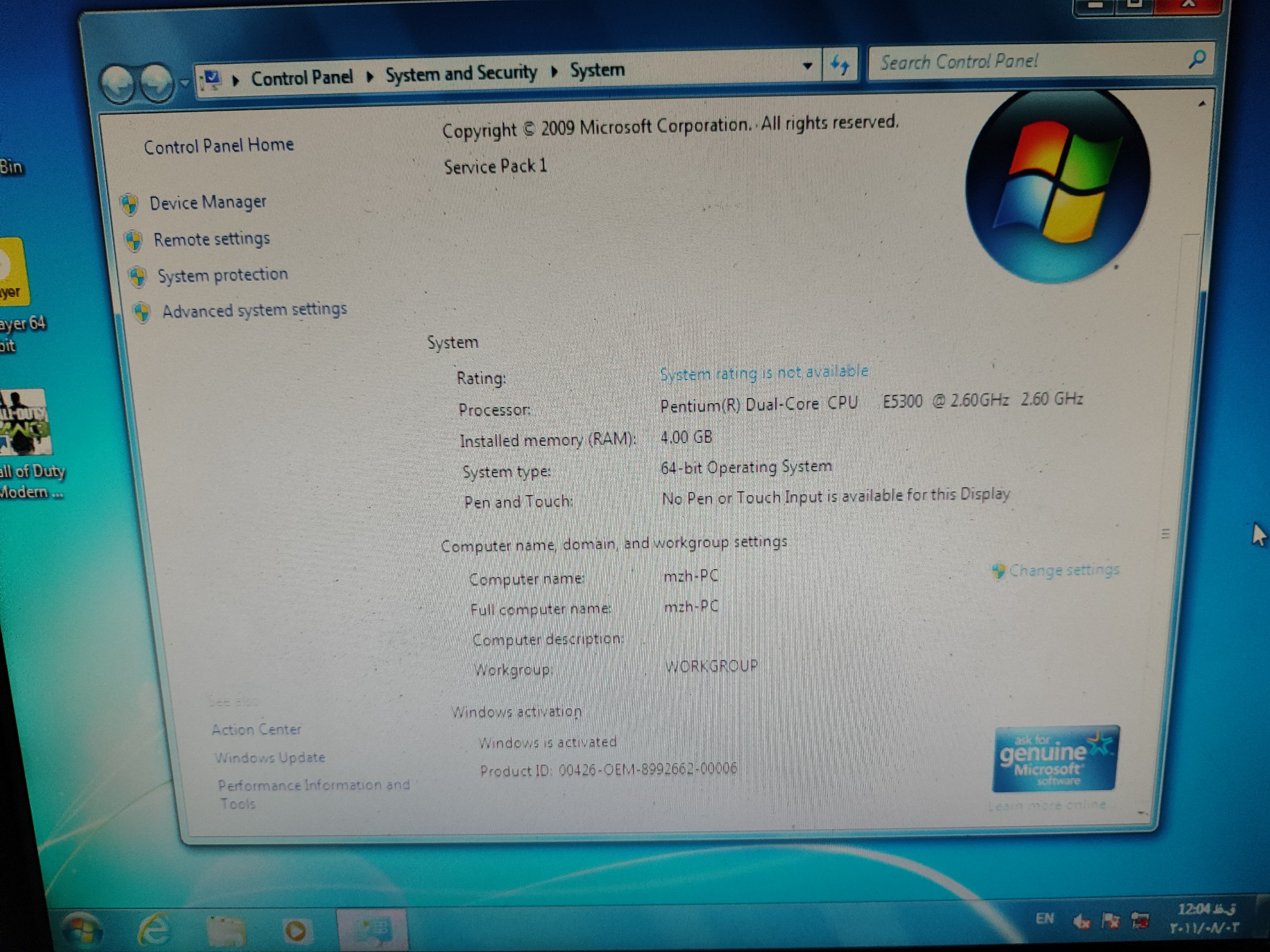Select the Service Pack 1 text
Viewport: 1270px width, 952px height.
(496, 167)
